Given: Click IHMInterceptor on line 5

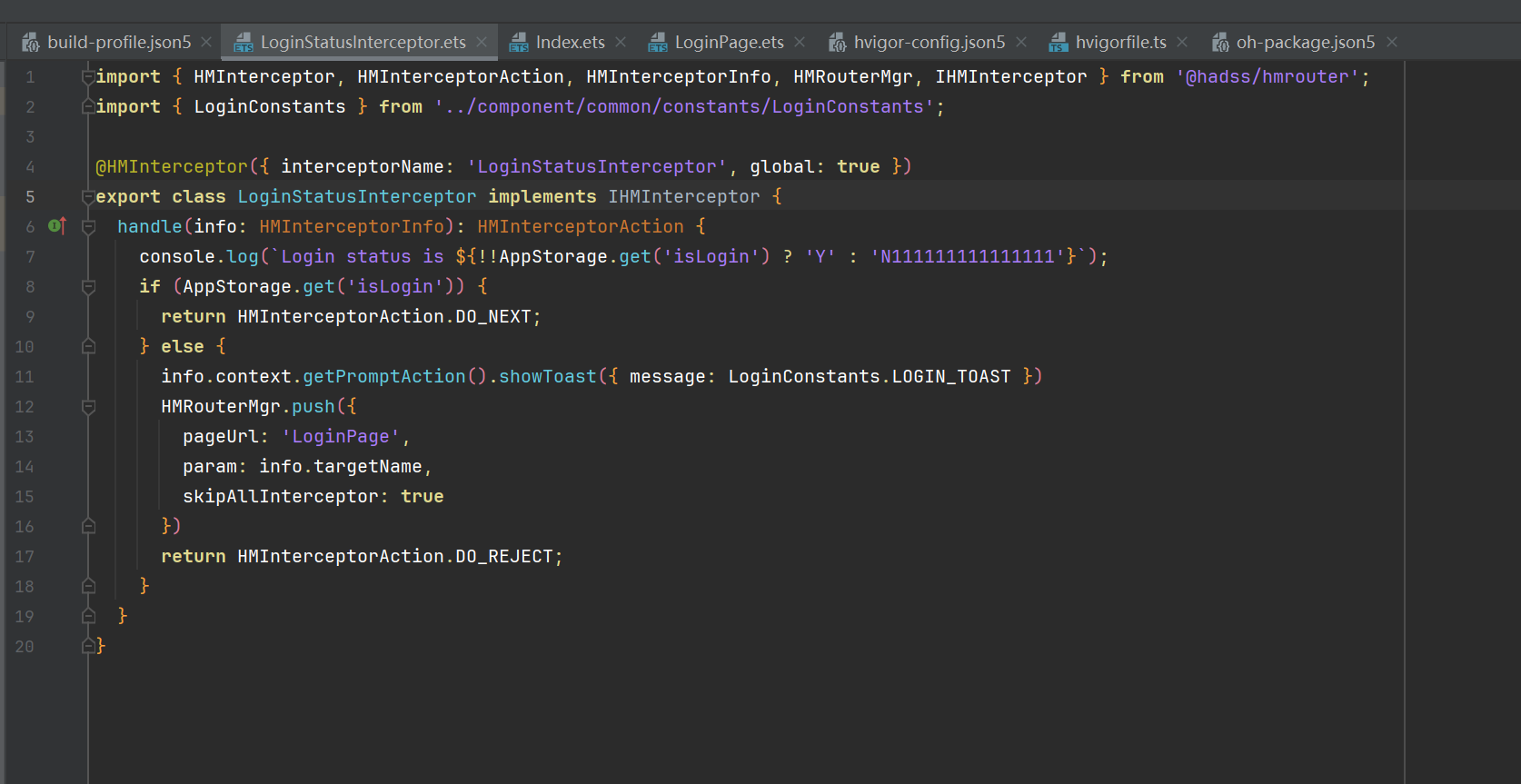Looking at the screenshot, I should 684,197.
